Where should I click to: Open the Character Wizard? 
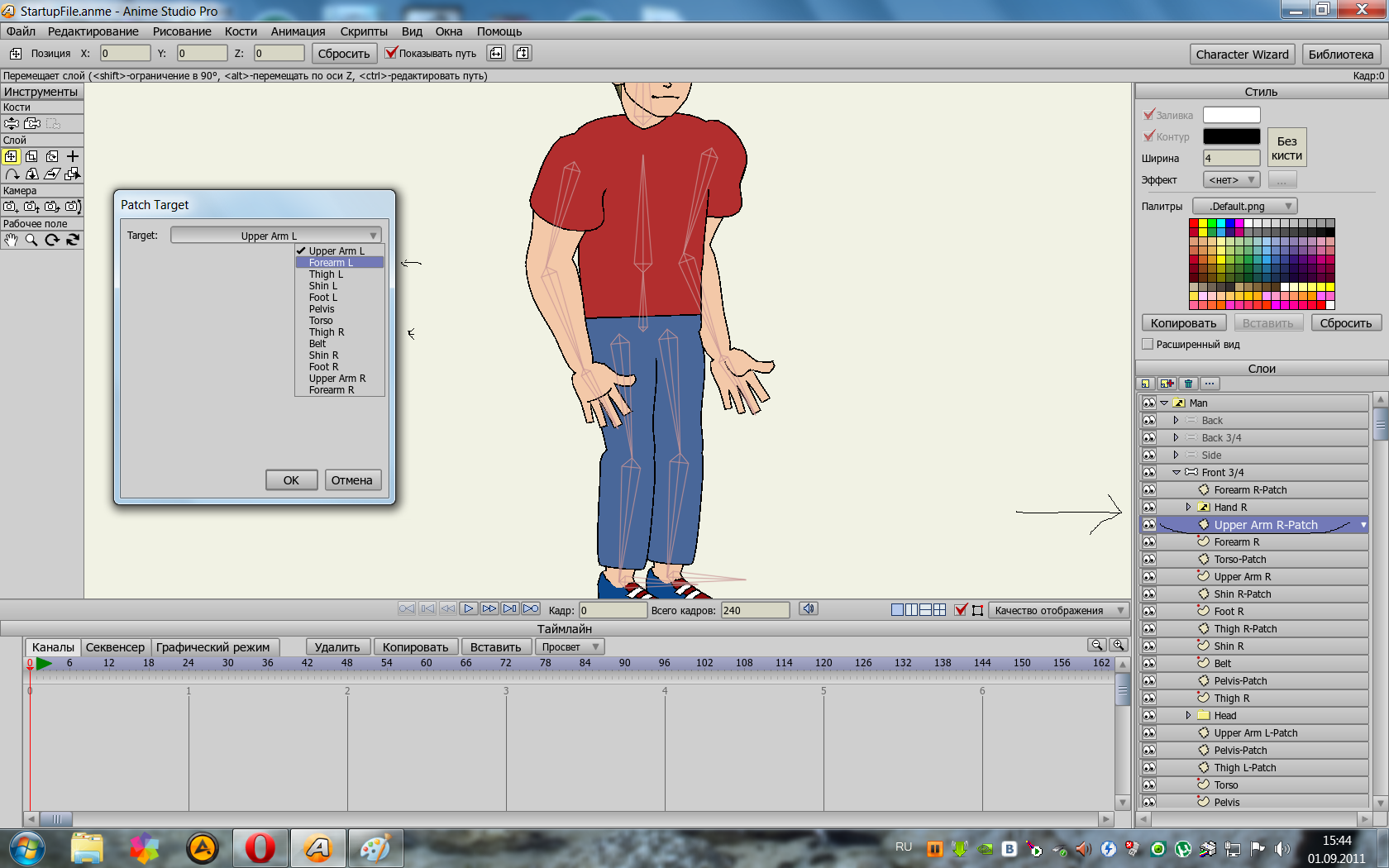pyautogui.click(x=1242, y=55)
